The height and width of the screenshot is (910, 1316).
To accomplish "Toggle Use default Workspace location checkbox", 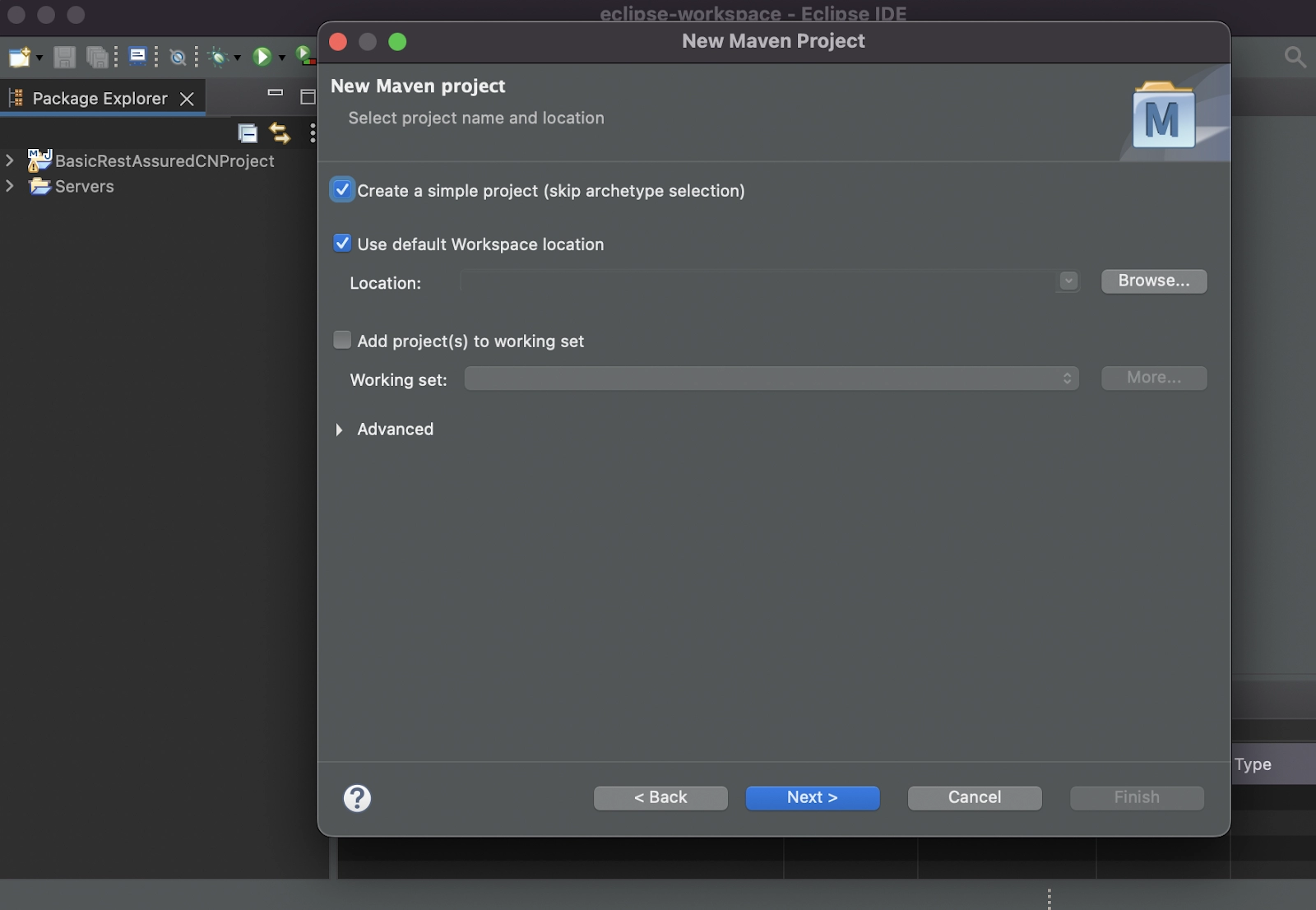I will click(x=342, y=244).
